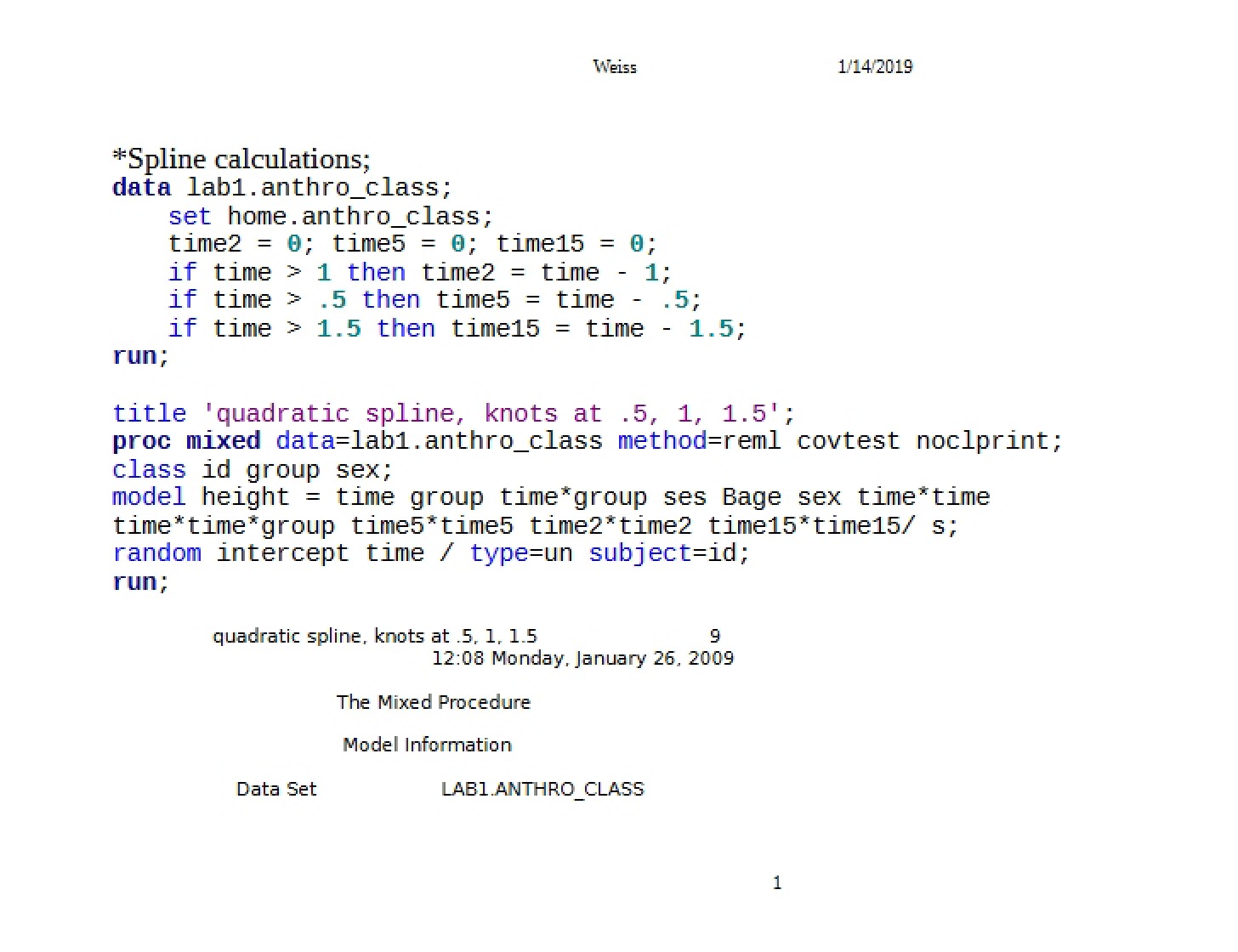Click the 'Weiss' header text
This screenshot has width=1238, height=952.
[614, 67]
